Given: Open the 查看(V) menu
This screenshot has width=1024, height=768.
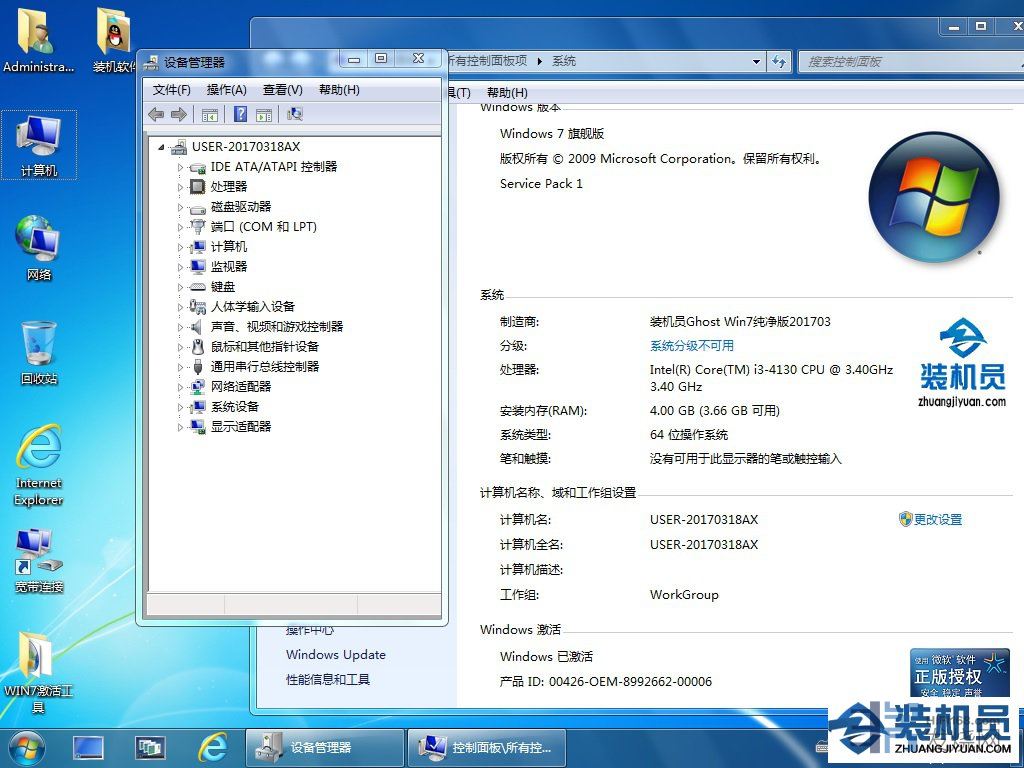Looking at the screenshot, I should tap(282, 90).
